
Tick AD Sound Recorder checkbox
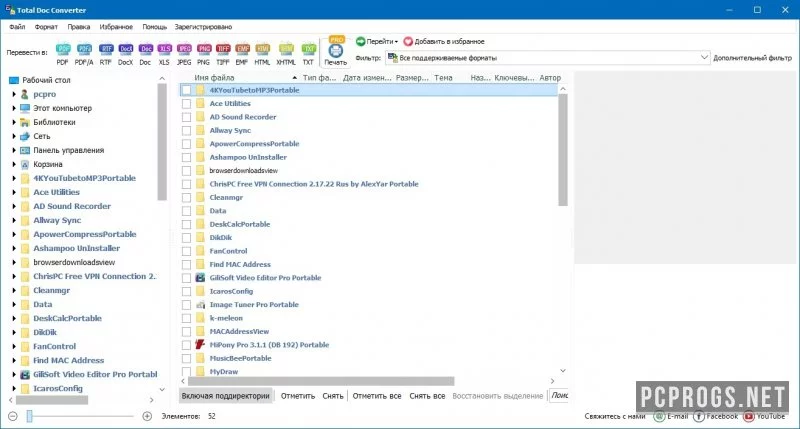pyautogui.click(x=187, y=117)
